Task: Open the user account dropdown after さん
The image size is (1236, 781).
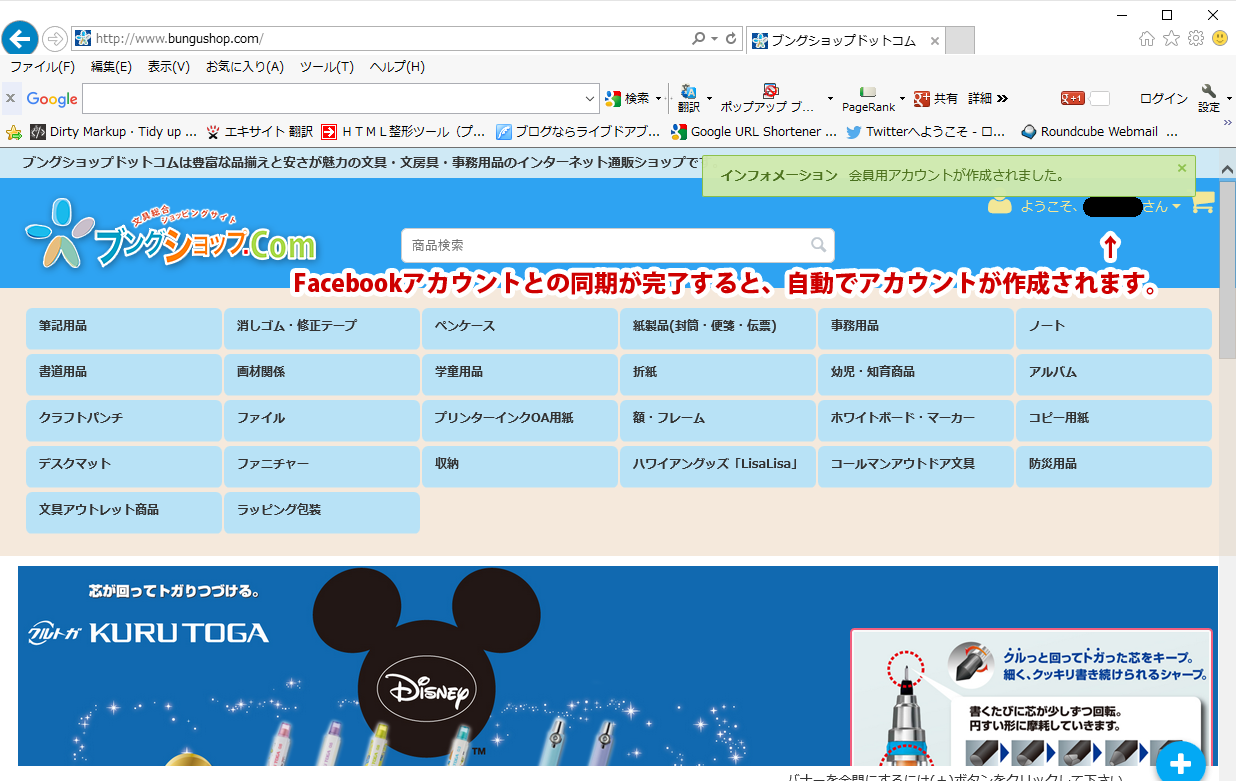Action: click(1176, 206)
